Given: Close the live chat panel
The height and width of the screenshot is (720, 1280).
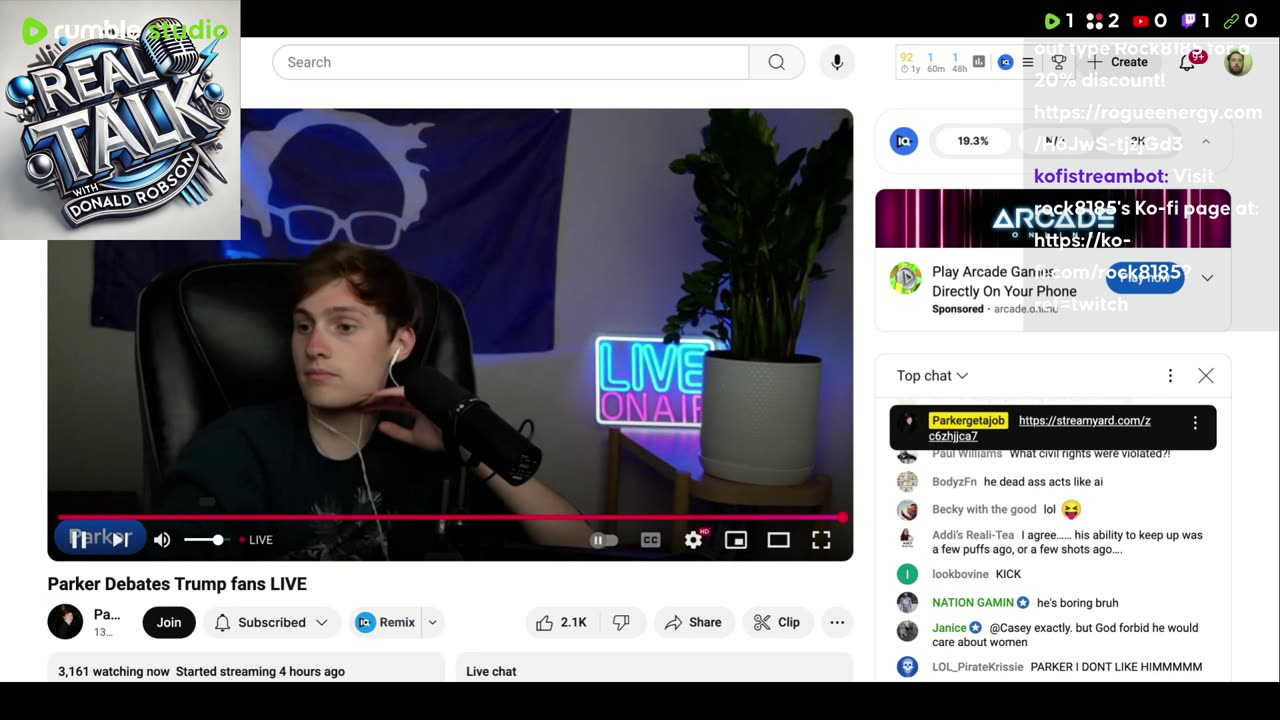Looking at the screenshot, I should tap(1206, 376).
